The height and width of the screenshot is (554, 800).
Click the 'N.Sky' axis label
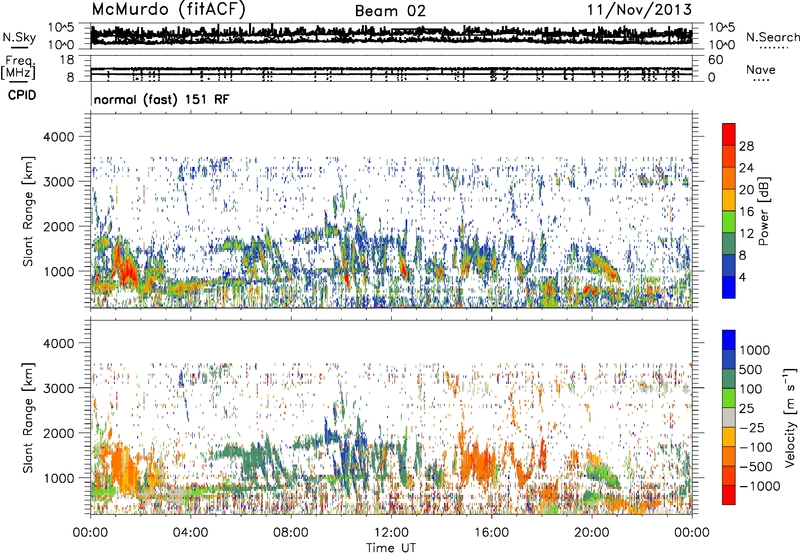19,37
